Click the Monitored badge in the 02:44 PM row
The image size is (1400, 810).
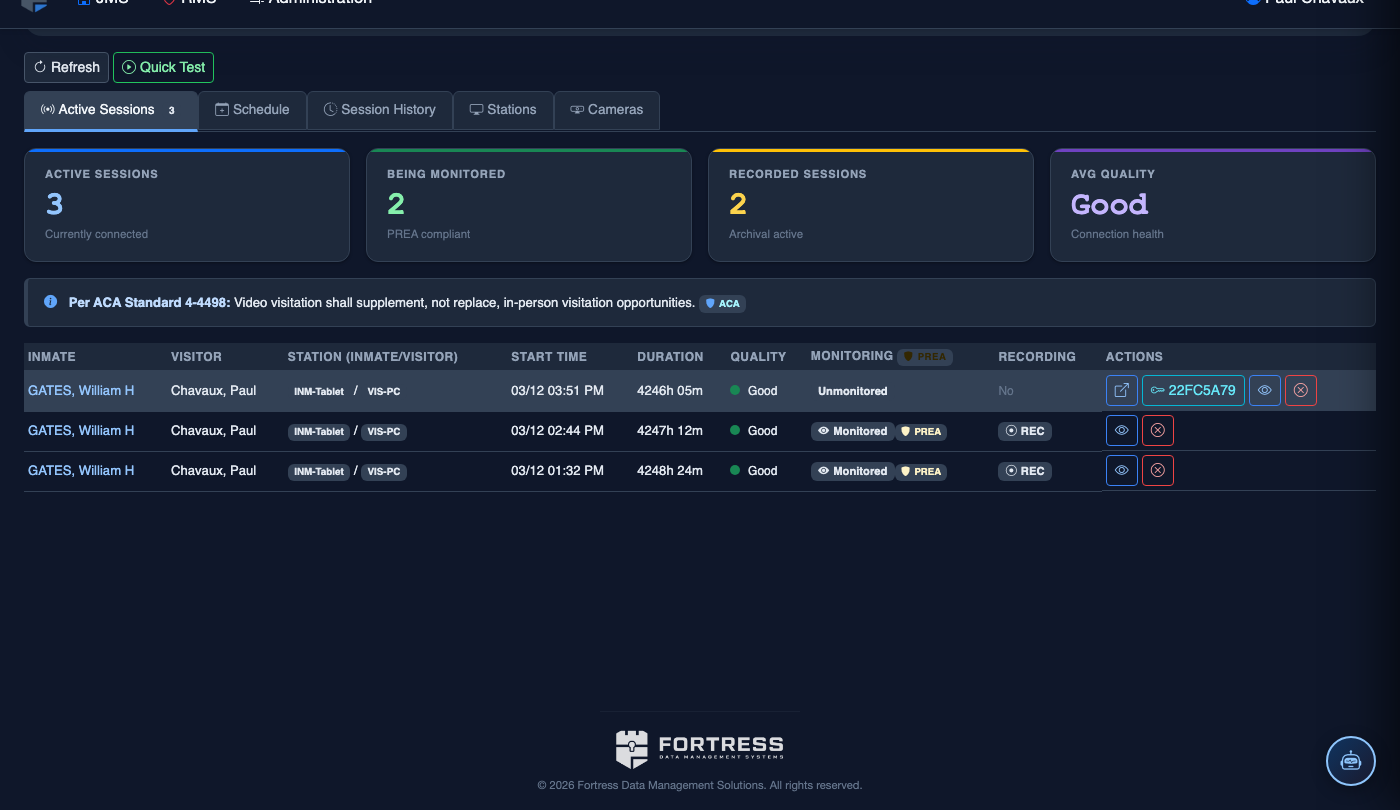point(853,431)
